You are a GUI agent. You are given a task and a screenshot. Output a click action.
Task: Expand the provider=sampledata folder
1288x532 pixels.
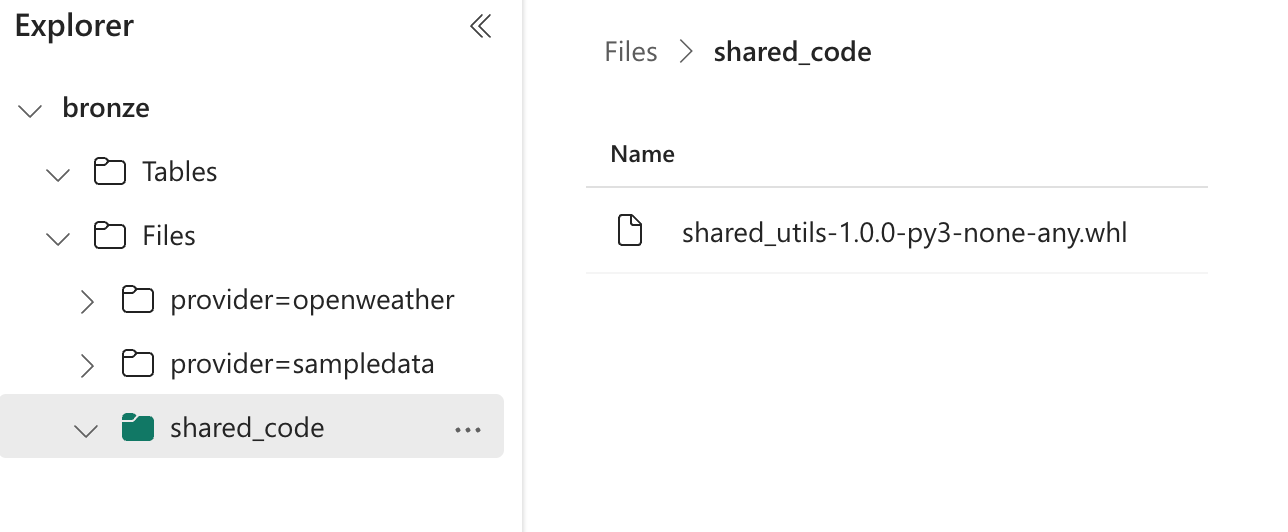[87, 364]
